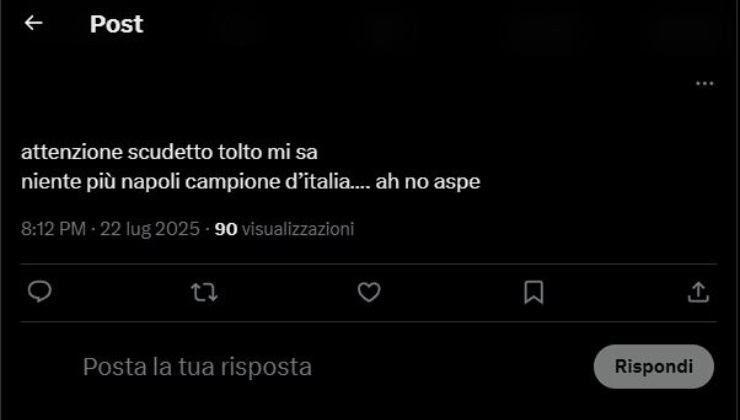
Task: Toggle the bookmark saved state
Action: pos(534,292)
